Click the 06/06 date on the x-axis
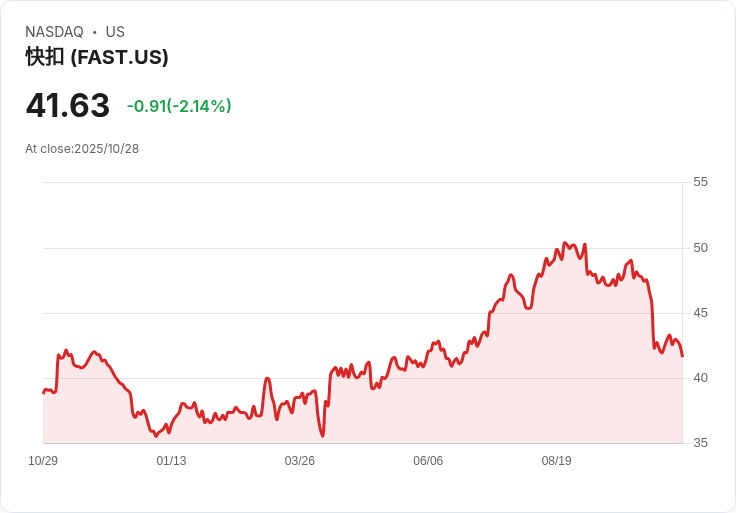 pos(428,461)
